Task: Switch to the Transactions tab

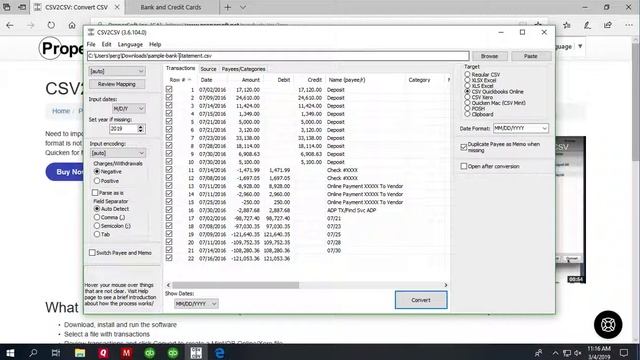Action: tap(180, 68)
